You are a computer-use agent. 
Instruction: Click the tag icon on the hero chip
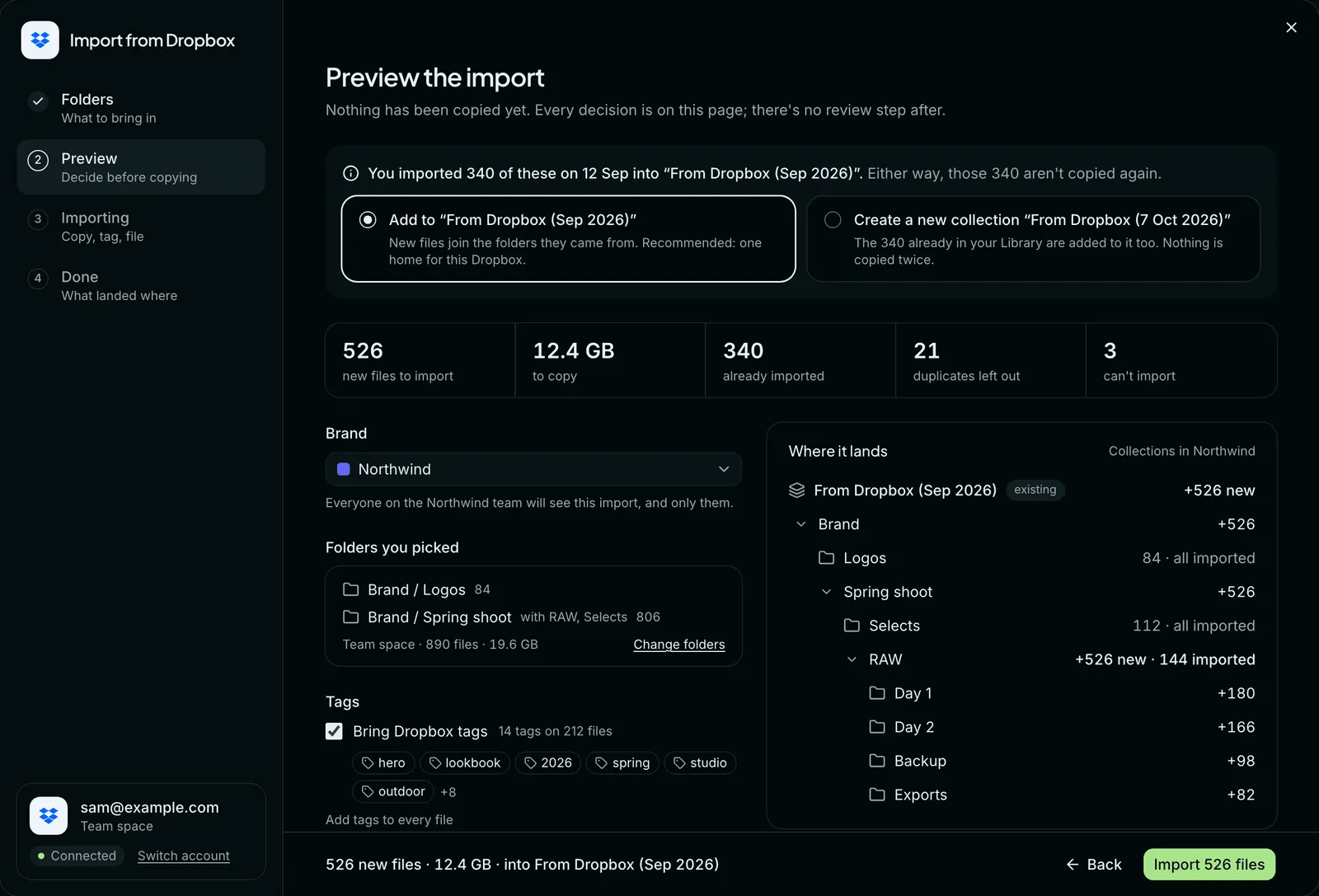(x=368, y=763)
